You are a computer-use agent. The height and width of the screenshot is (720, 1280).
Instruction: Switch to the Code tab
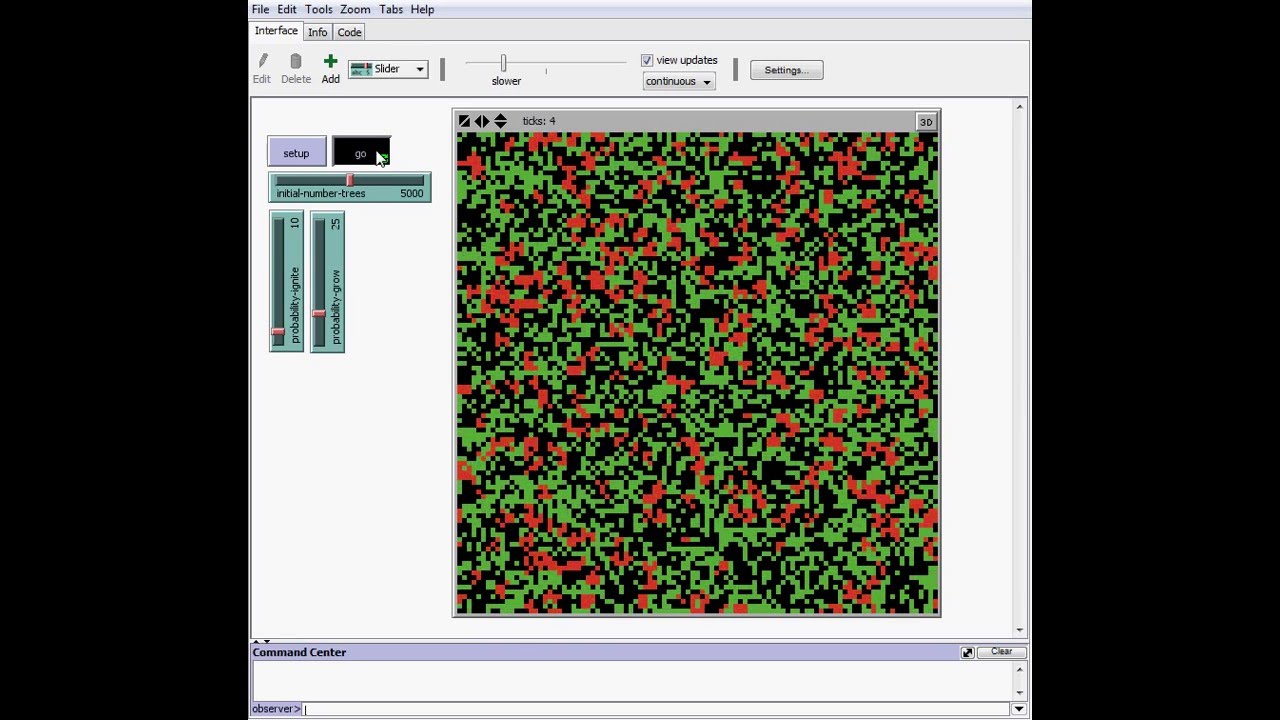point(349,32)
